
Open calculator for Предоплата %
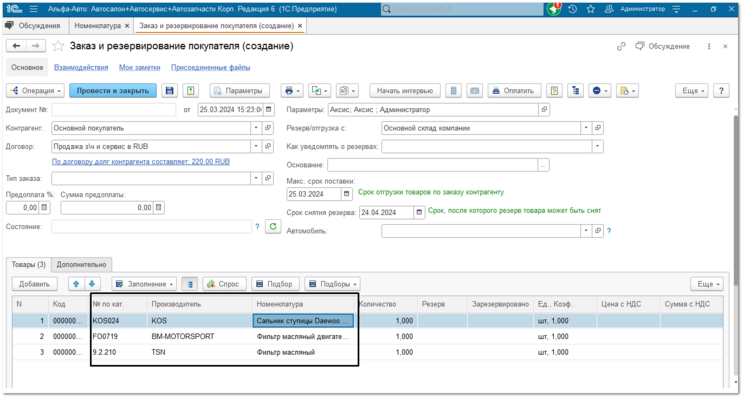(44, 208)
